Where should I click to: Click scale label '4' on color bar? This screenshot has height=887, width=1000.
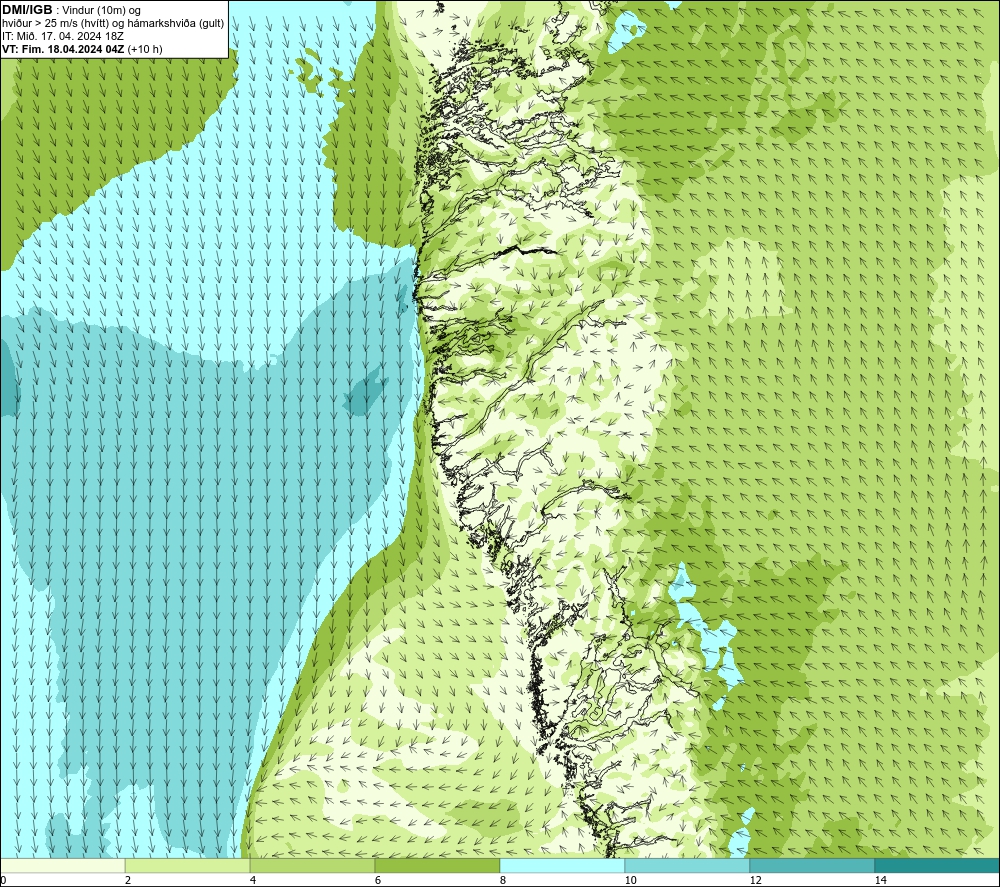click(x=253, y=880)
